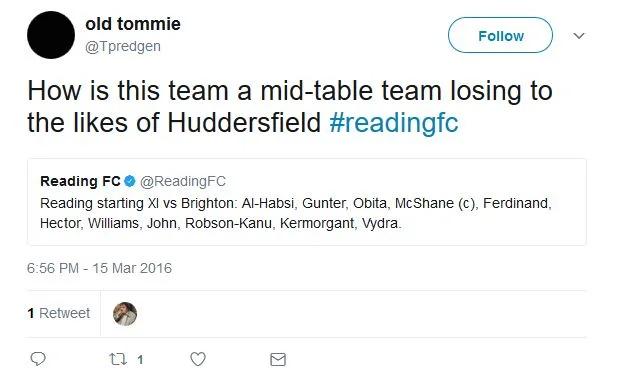Follow old tommie's account
The width and height of the screenshot is (625, 388).
coord(500,35)
